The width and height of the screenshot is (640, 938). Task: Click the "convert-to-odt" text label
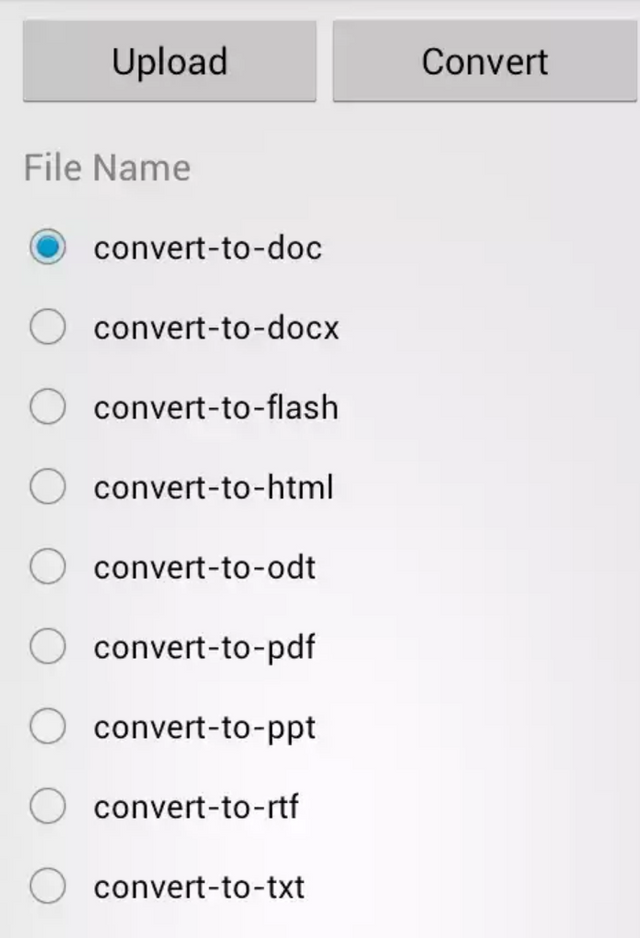(205, 568)
